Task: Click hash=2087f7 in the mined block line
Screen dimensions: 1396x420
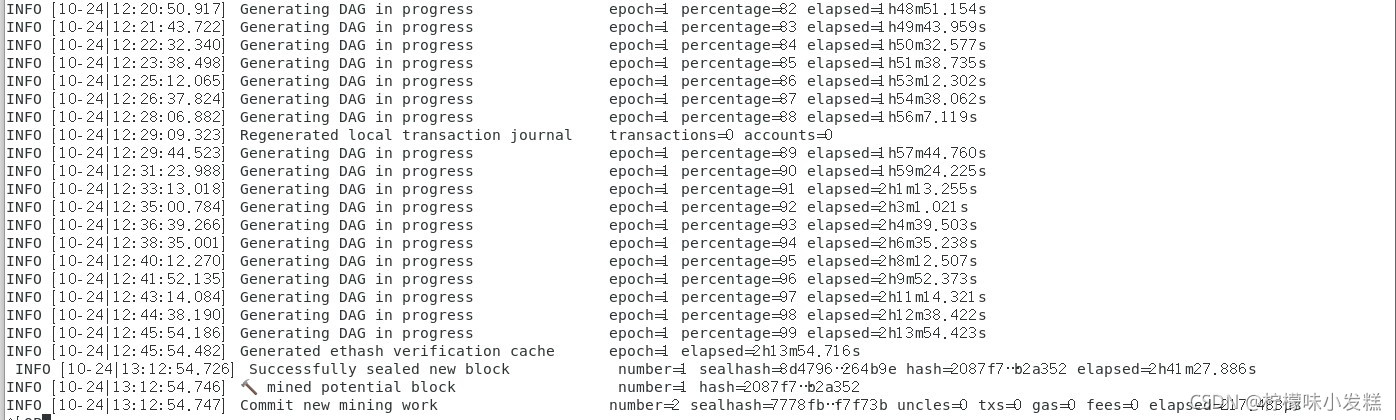Action: [780, 387]
